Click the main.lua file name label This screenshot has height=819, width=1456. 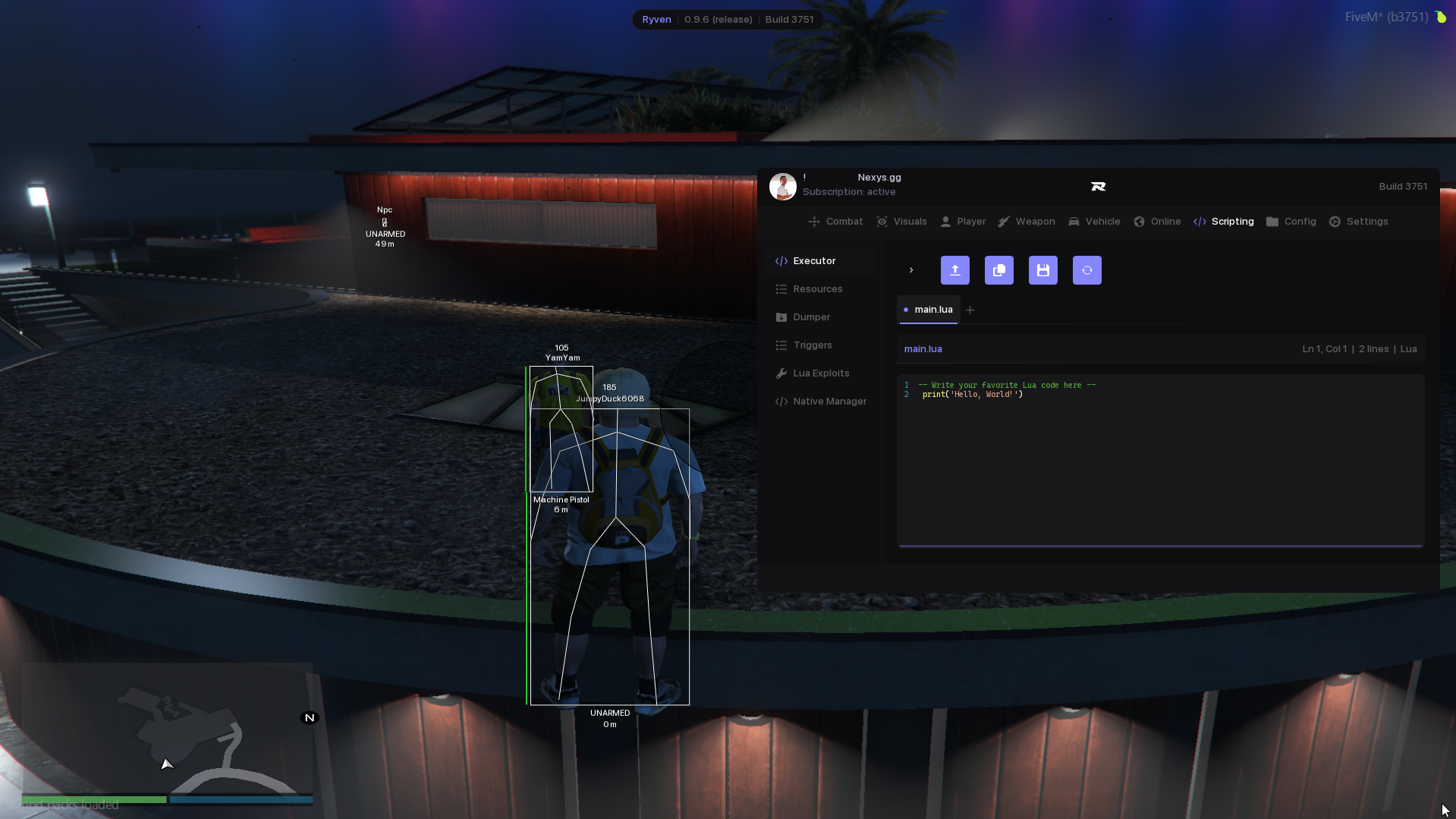923,349
